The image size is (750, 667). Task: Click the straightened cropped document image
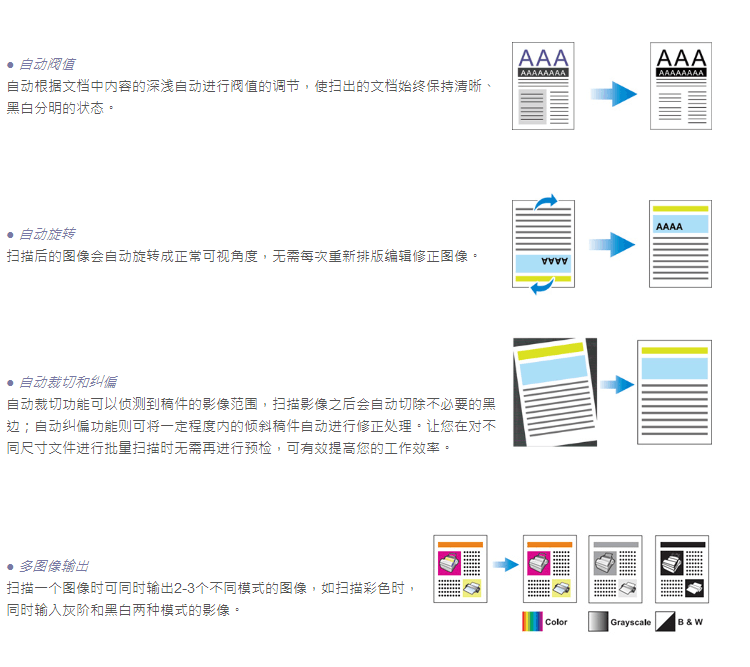674,392
